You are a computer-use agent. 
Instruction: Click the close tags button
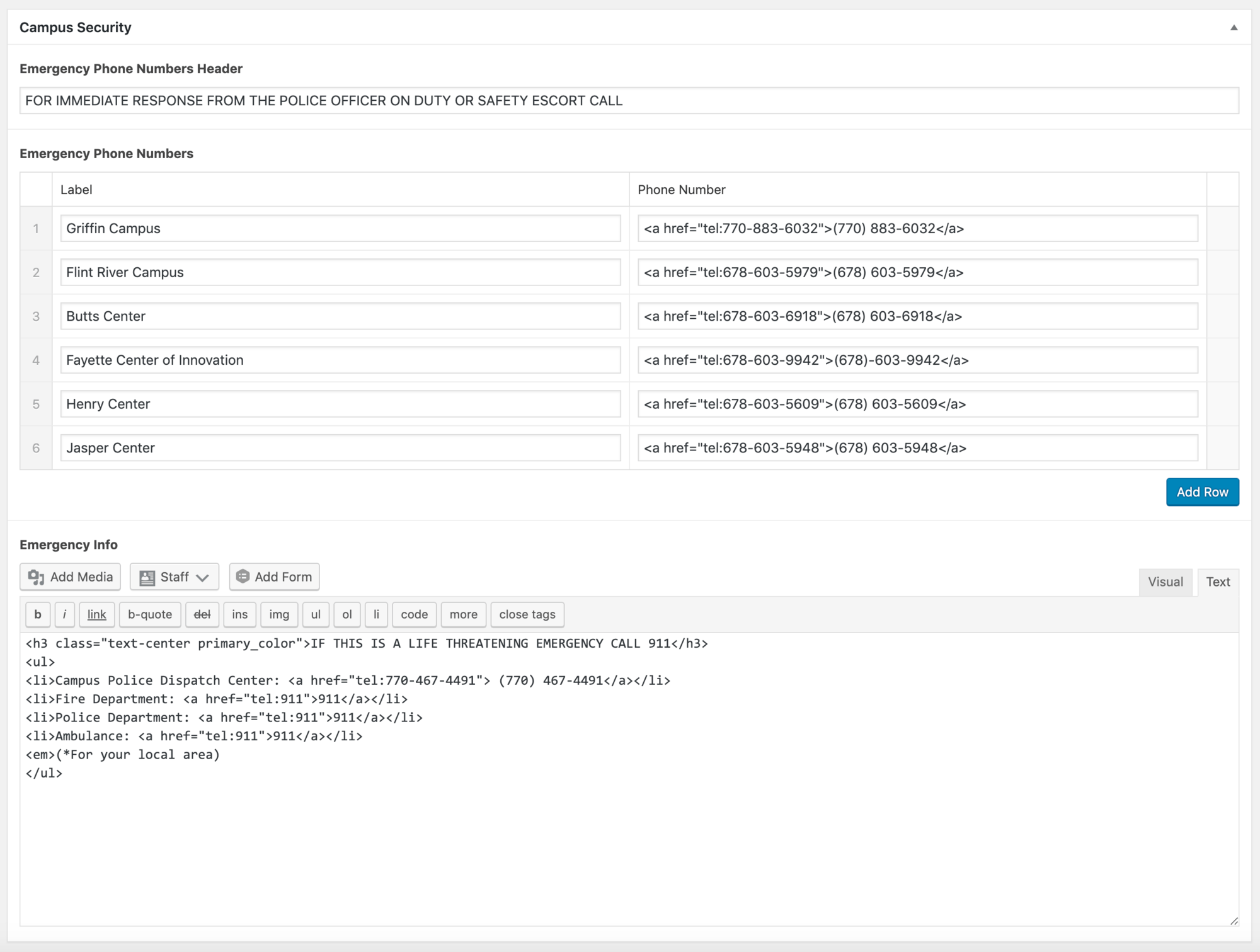pos(527,614)
